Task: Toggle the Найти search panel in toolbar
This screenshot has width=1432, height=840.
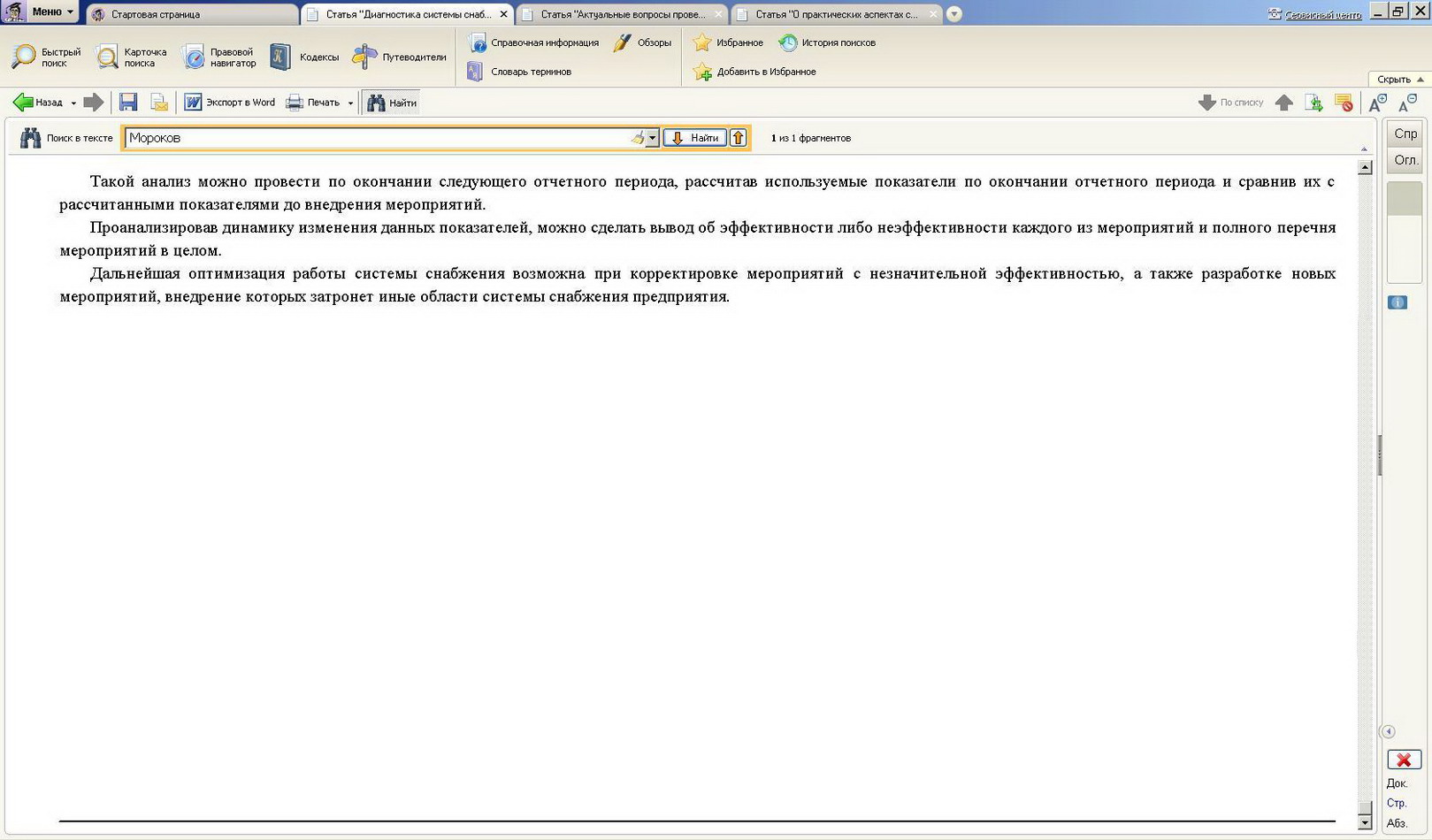Action: coord(391,103)
